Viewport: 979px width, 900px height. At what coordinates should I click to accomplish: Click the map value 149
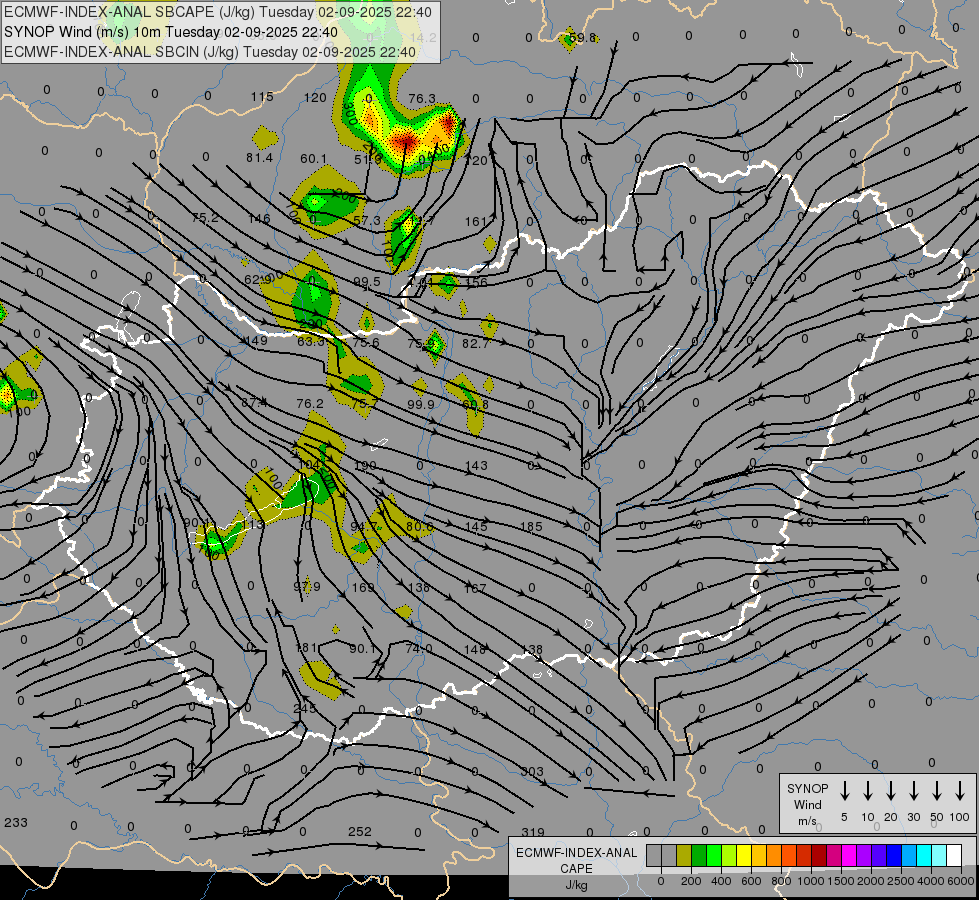(x=256, y=341)
